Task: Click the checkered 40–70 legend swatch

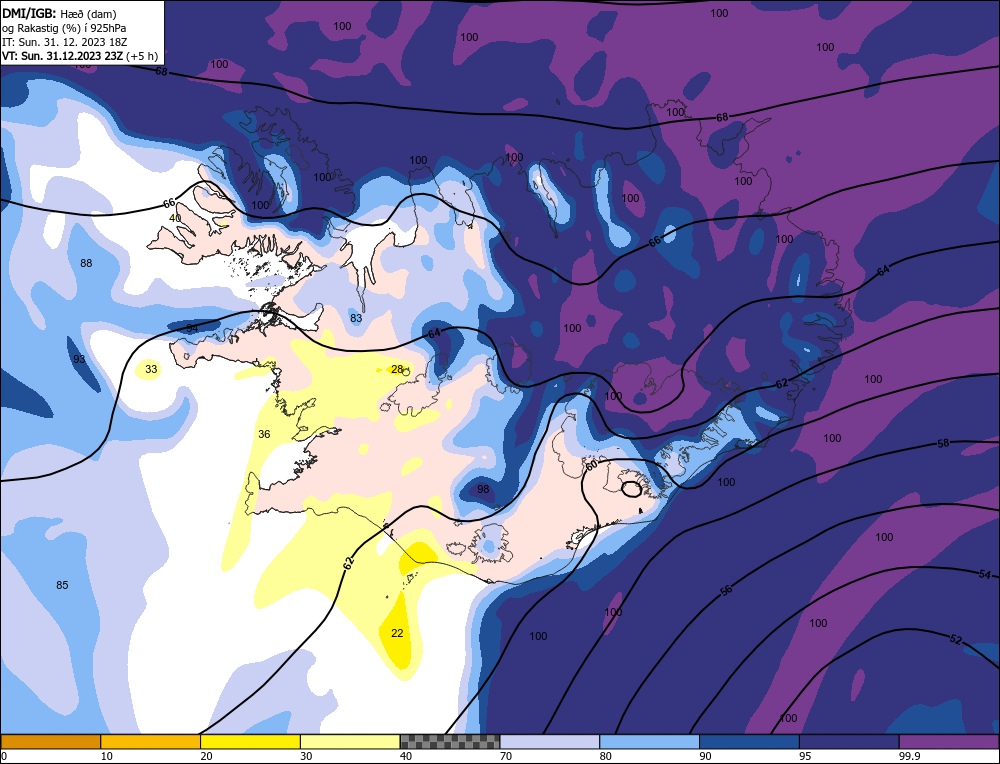Action: 450,741
